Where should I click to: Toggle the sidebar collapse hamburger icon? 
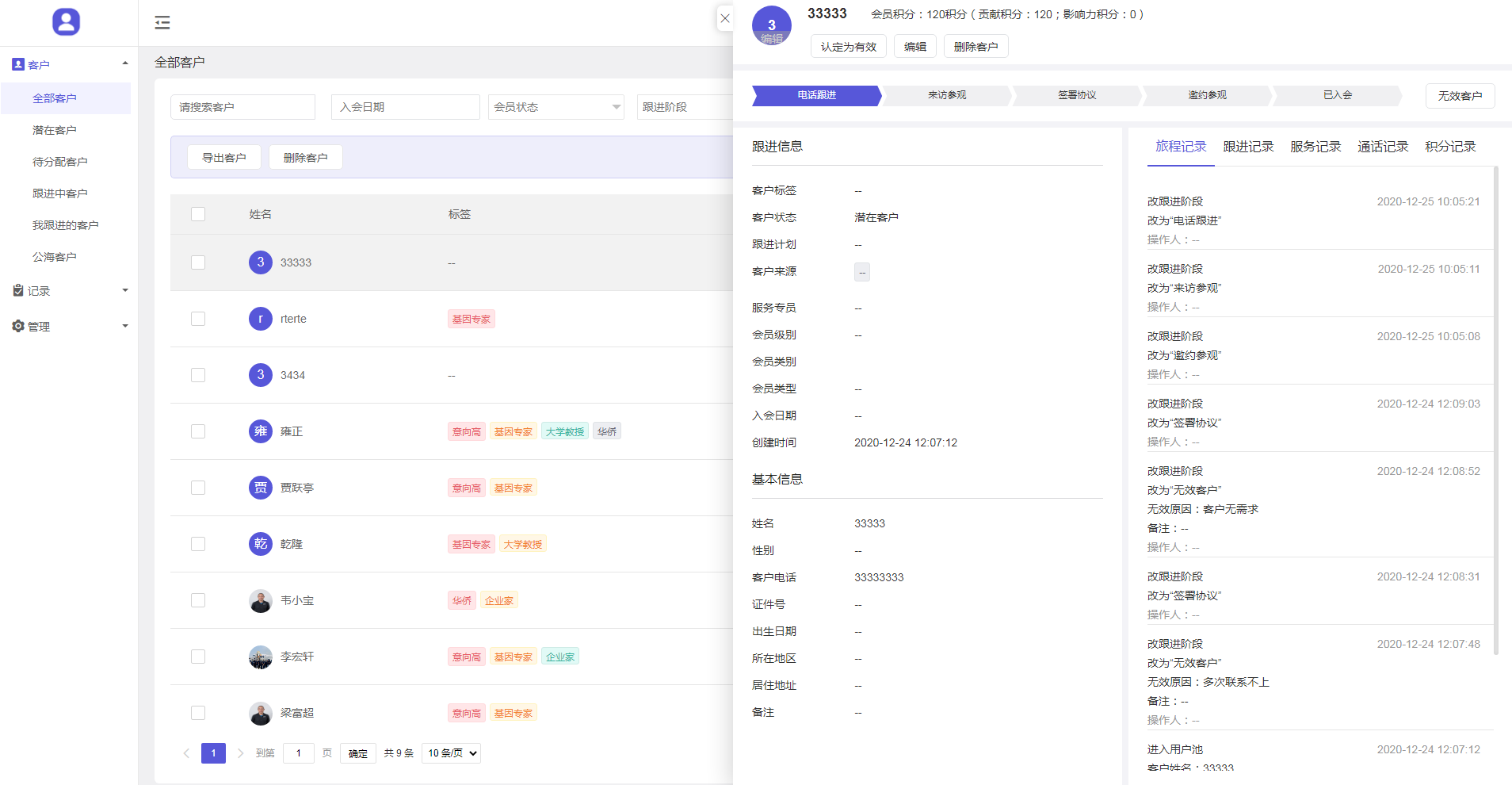[162, 22]
